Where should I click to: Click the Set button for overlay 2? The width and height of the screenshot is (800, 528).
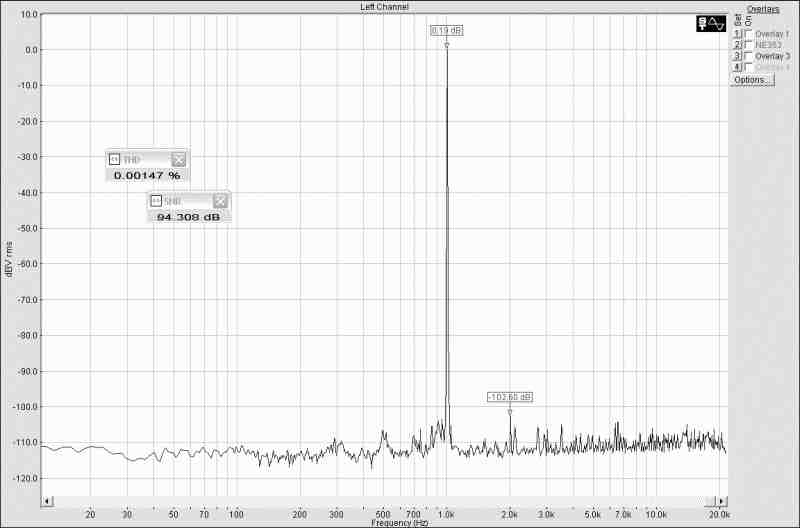[737, 45]
